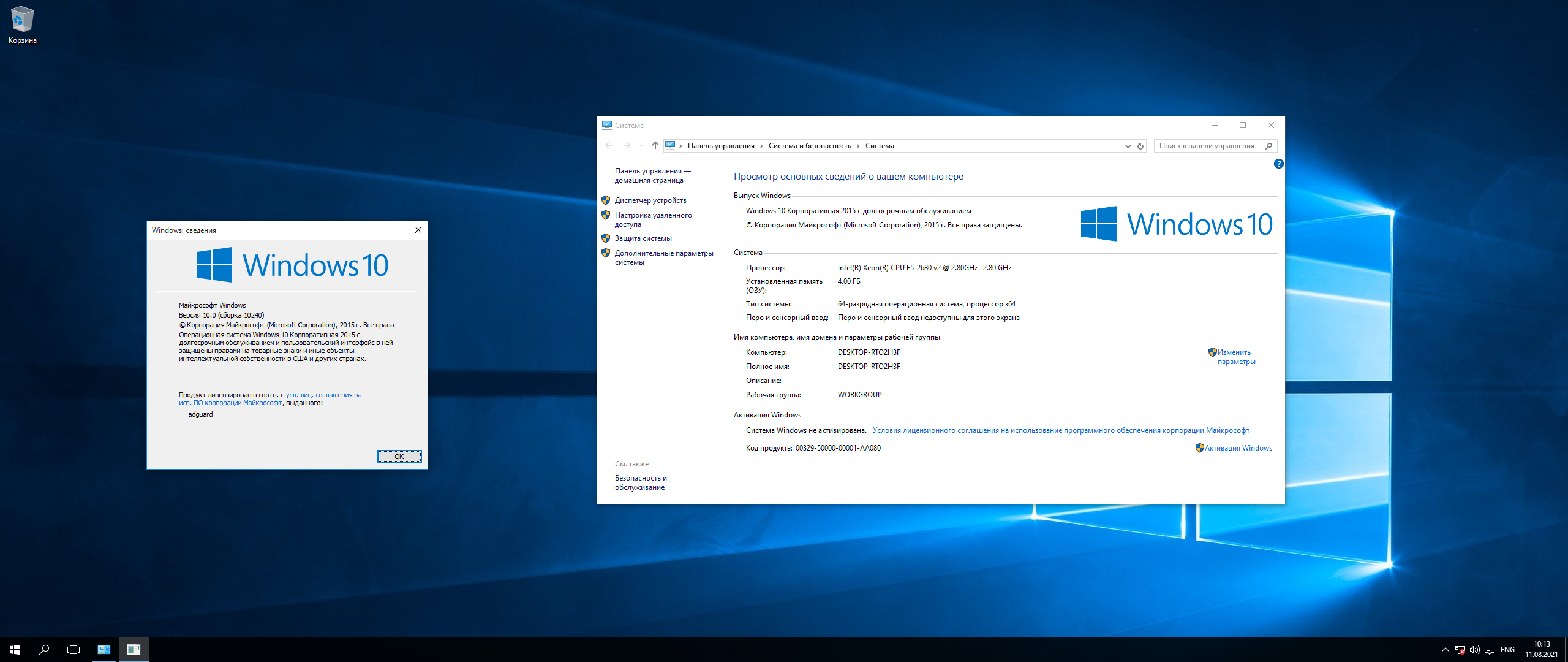1568x662 pixels.
Task: Open Настройка удаленного доступа link
Action: click(x=653, y=219)
